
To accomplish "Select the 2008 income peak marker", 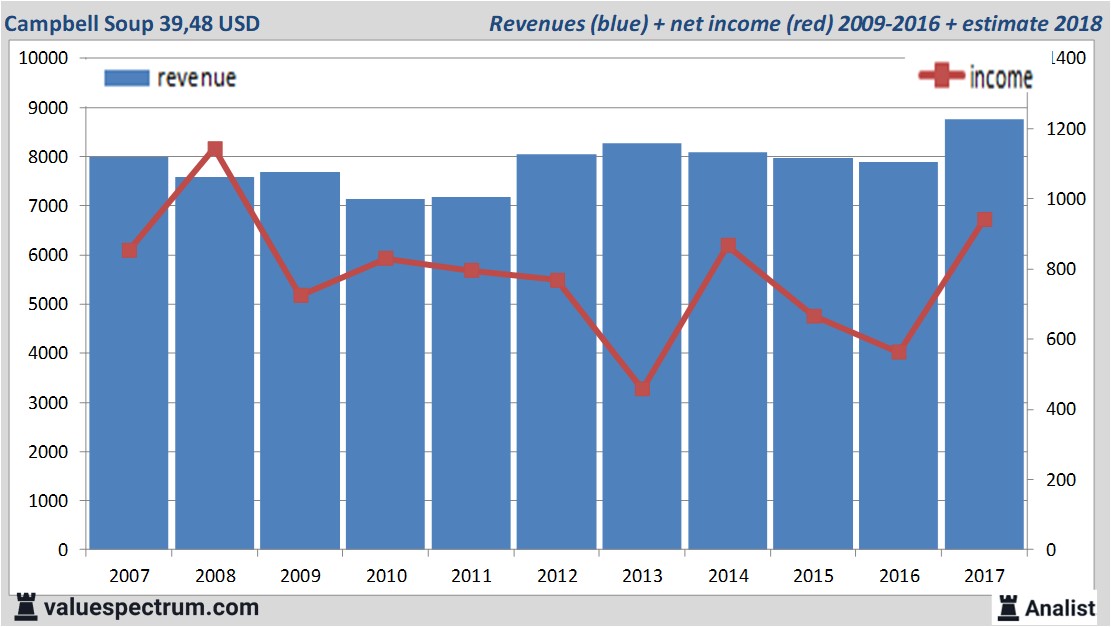I will (x=215, y=149).
